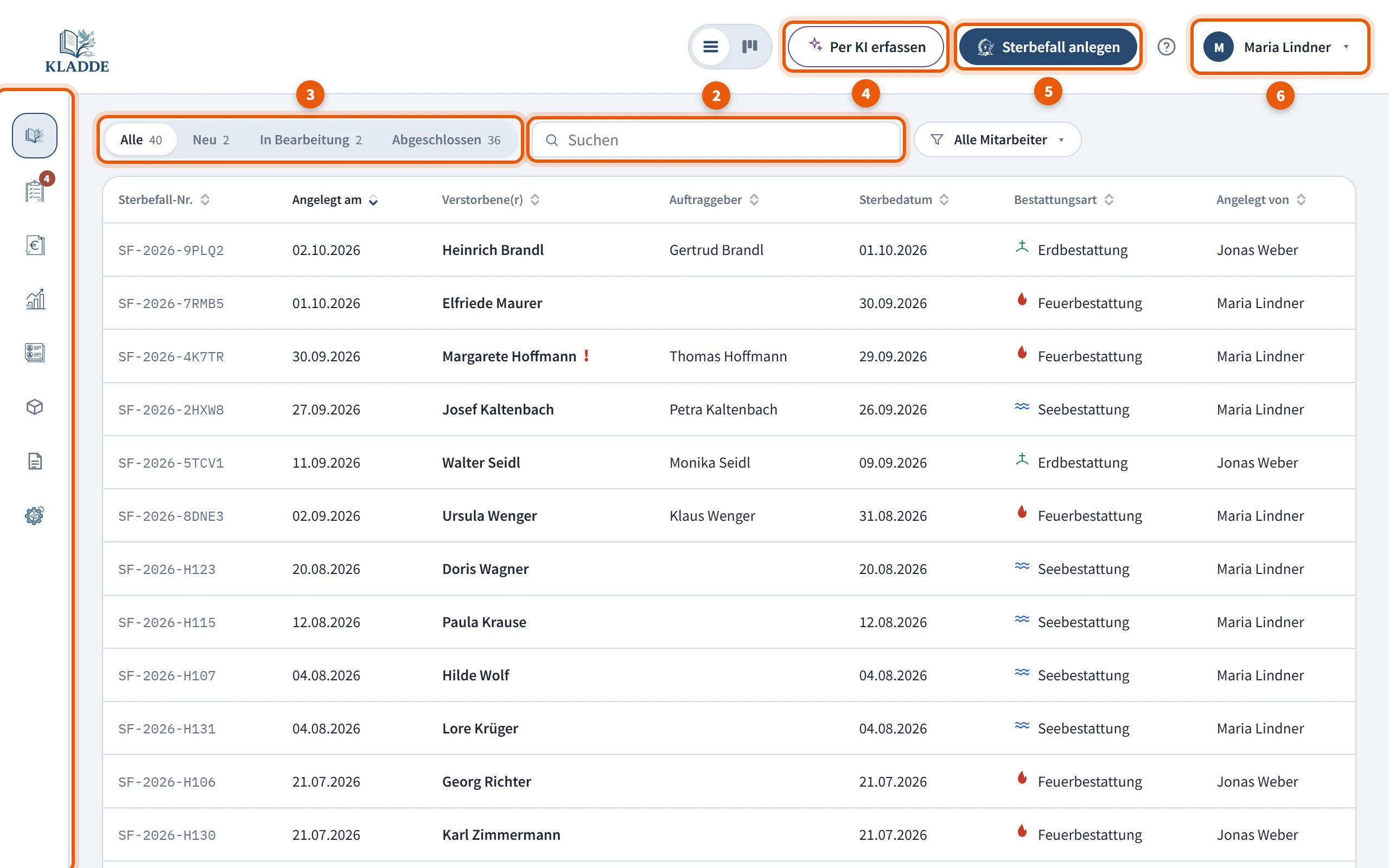This screenshot has width=1389, height=868.
Task: Sort by Bestattungsart column
Action: pos(1063,200)
